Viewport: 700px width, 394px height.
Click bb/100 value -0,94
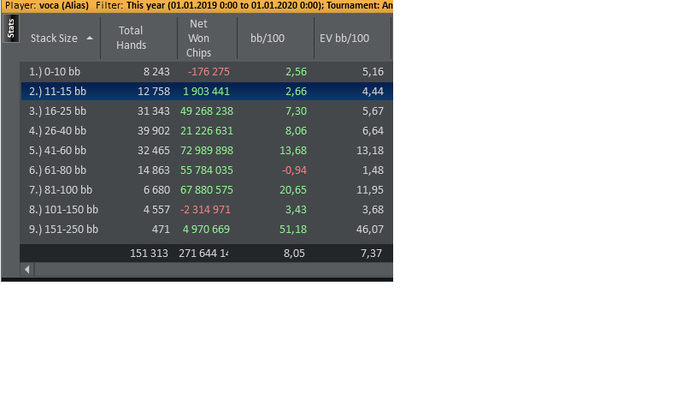(x=294, y=170)
